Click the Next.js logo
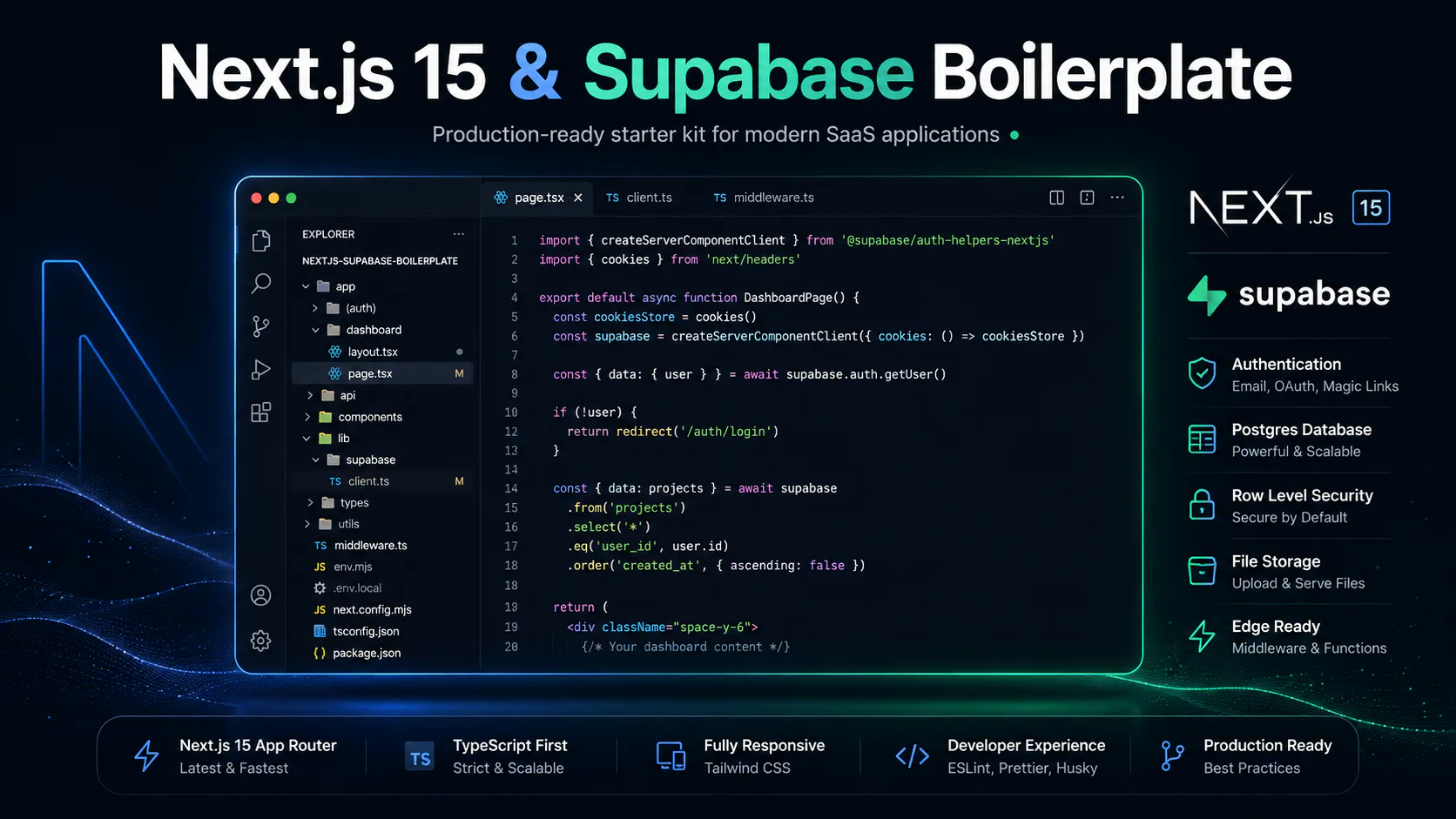1456x819 pixels. 1261,208
